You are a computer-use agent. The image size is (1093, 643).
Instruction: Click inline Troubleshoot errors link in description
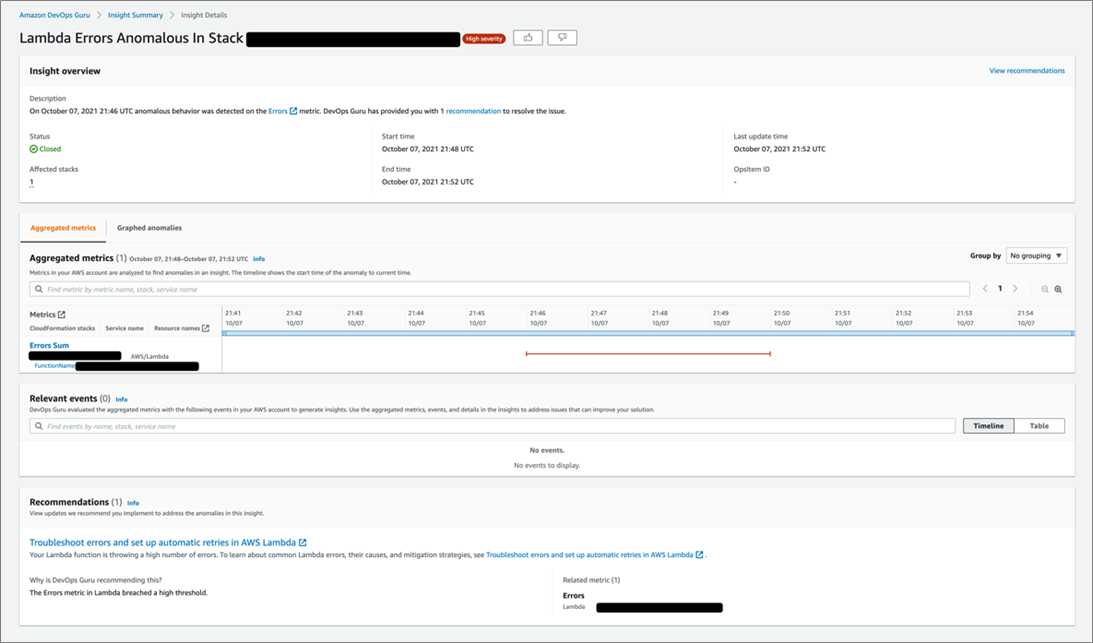coord(595,555)
